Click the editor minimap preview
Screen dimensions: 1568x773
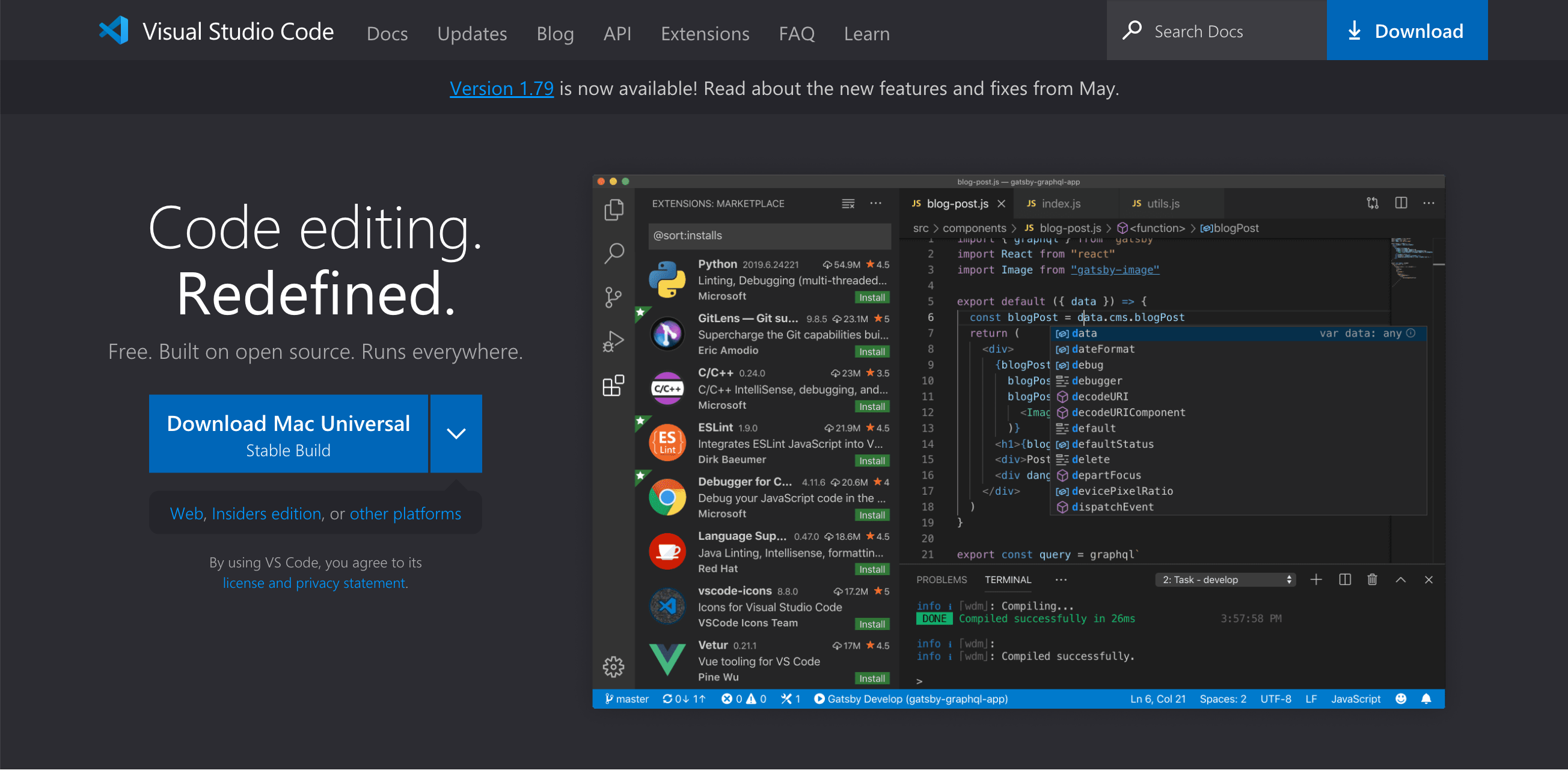[1412, 261]
